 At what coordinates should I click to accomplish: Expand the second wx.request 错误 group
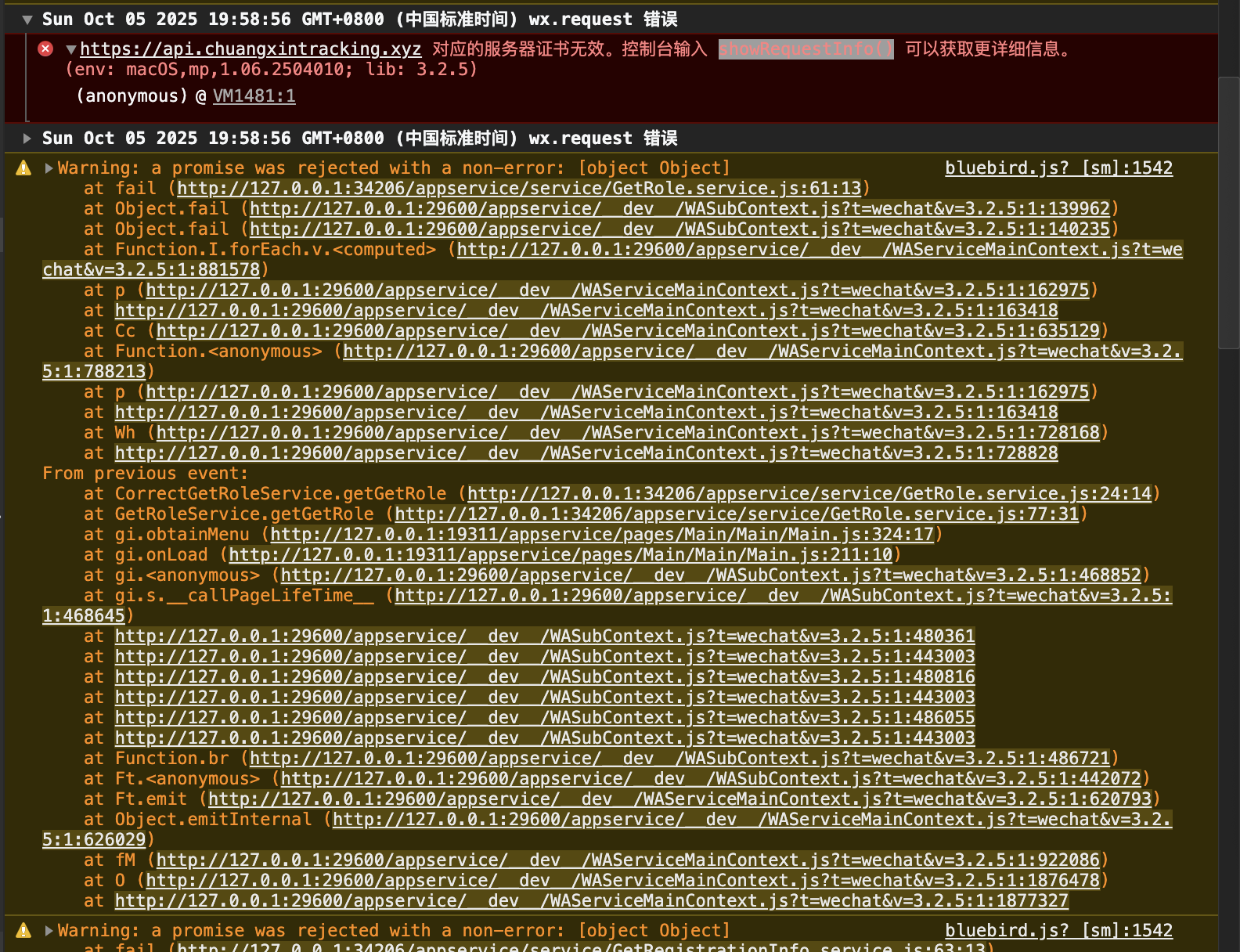point(27,139)
